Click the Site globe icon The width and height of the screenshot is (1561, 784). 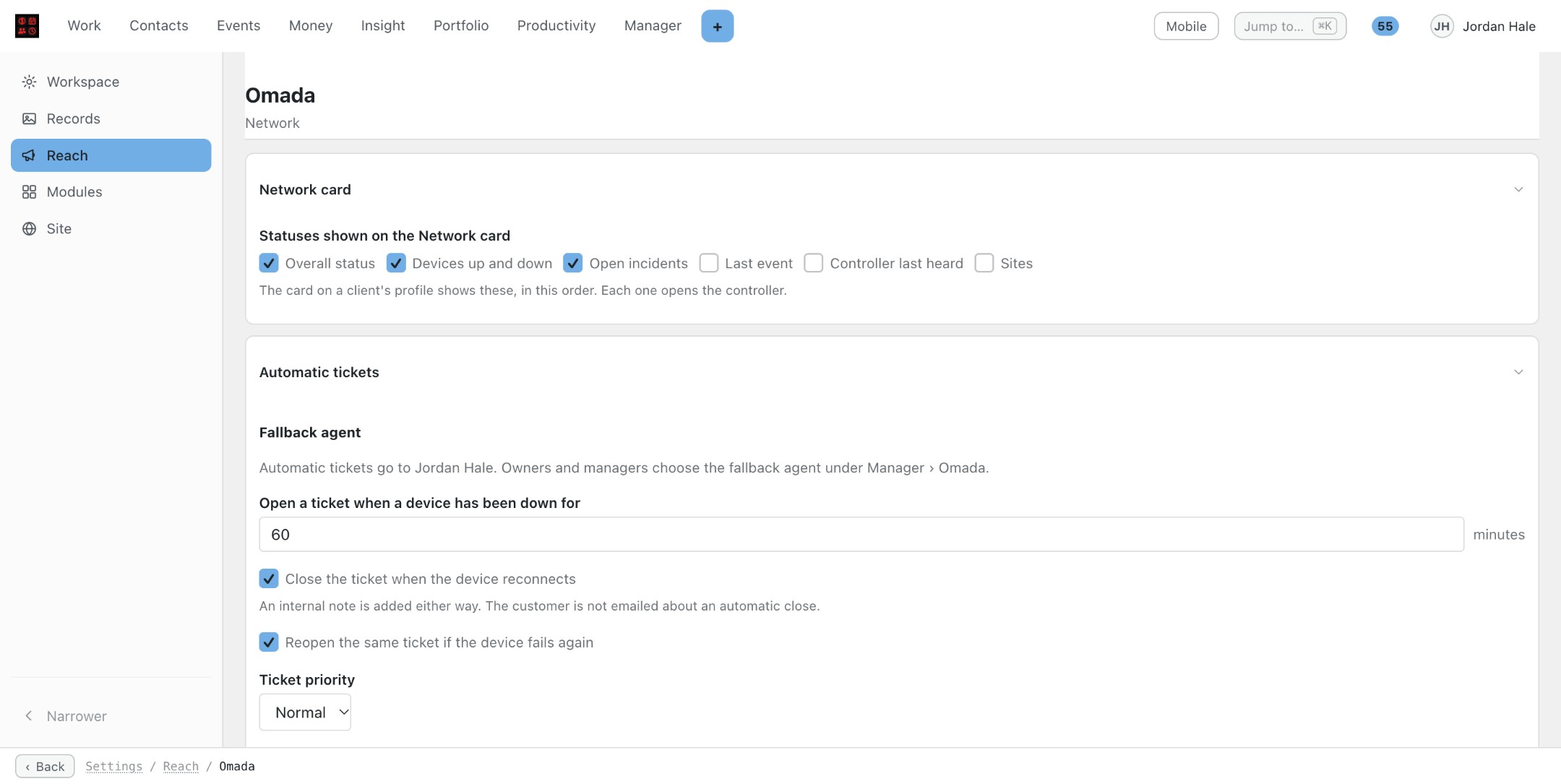(x=29, y=228)
